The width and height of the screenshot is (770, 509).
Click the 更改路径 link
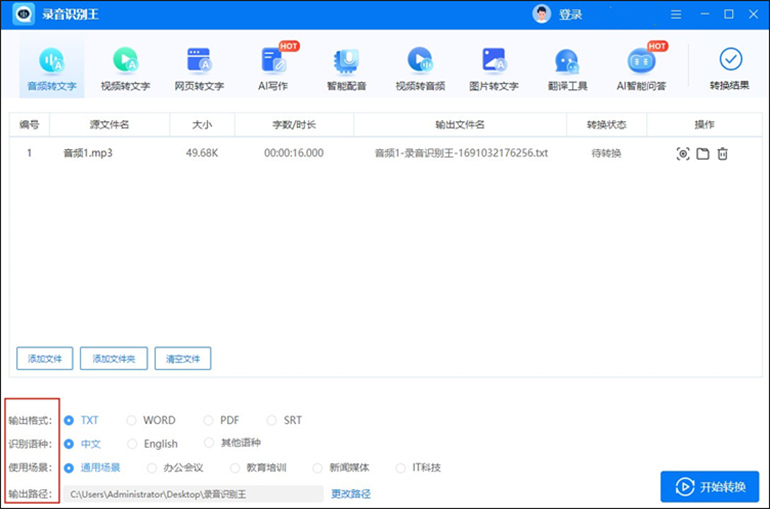coord(351,494)
